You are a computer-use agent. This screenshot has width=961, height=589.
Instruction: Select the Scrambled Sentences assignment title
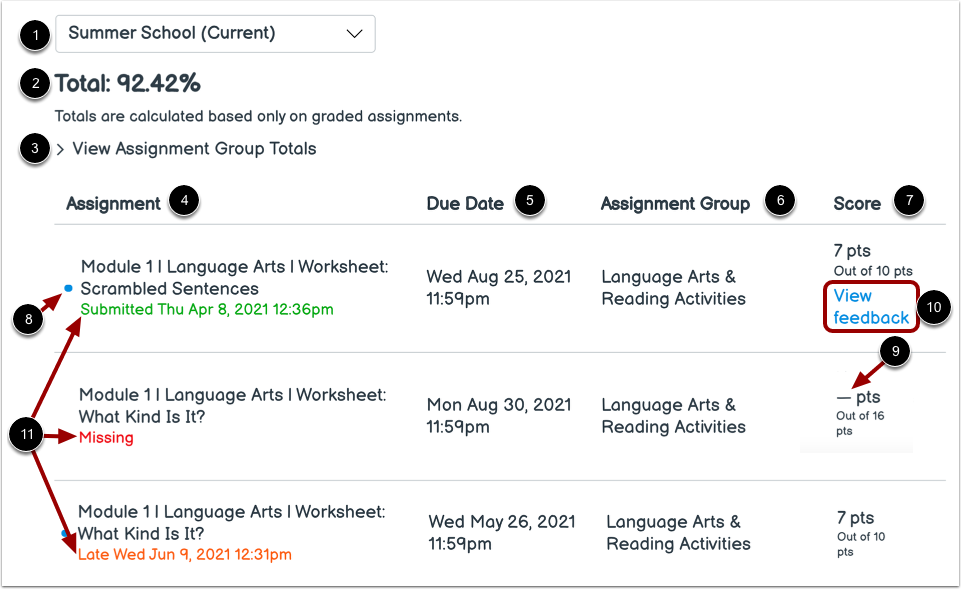[x=233, y=277]
